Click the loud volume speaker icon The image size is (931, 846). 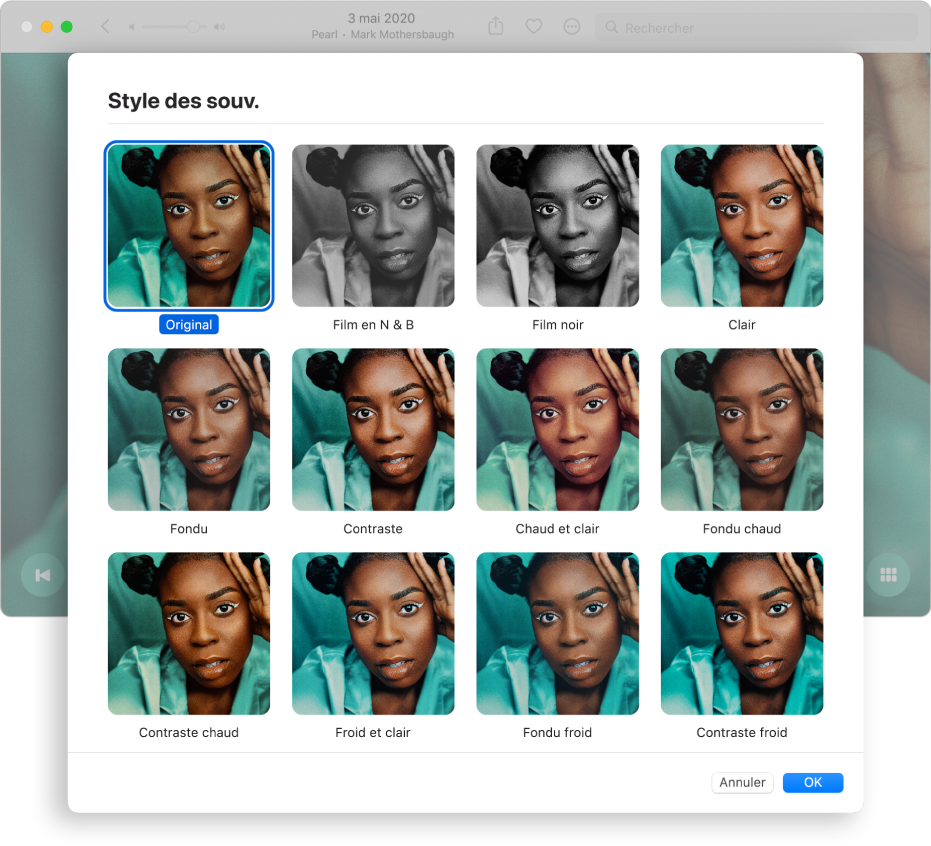pyautogui.click(x=219, y=27)
